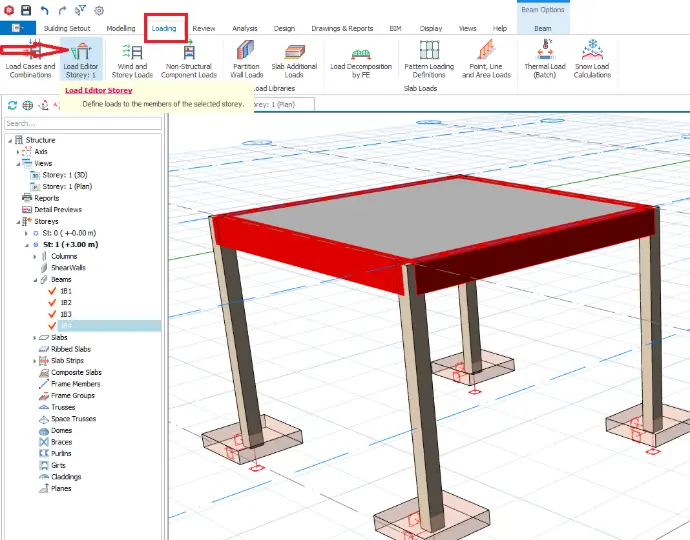This screenshot has height=540, width=690.
Task: Open Thermal Load (Batch) tool
Action: point(545,59)
